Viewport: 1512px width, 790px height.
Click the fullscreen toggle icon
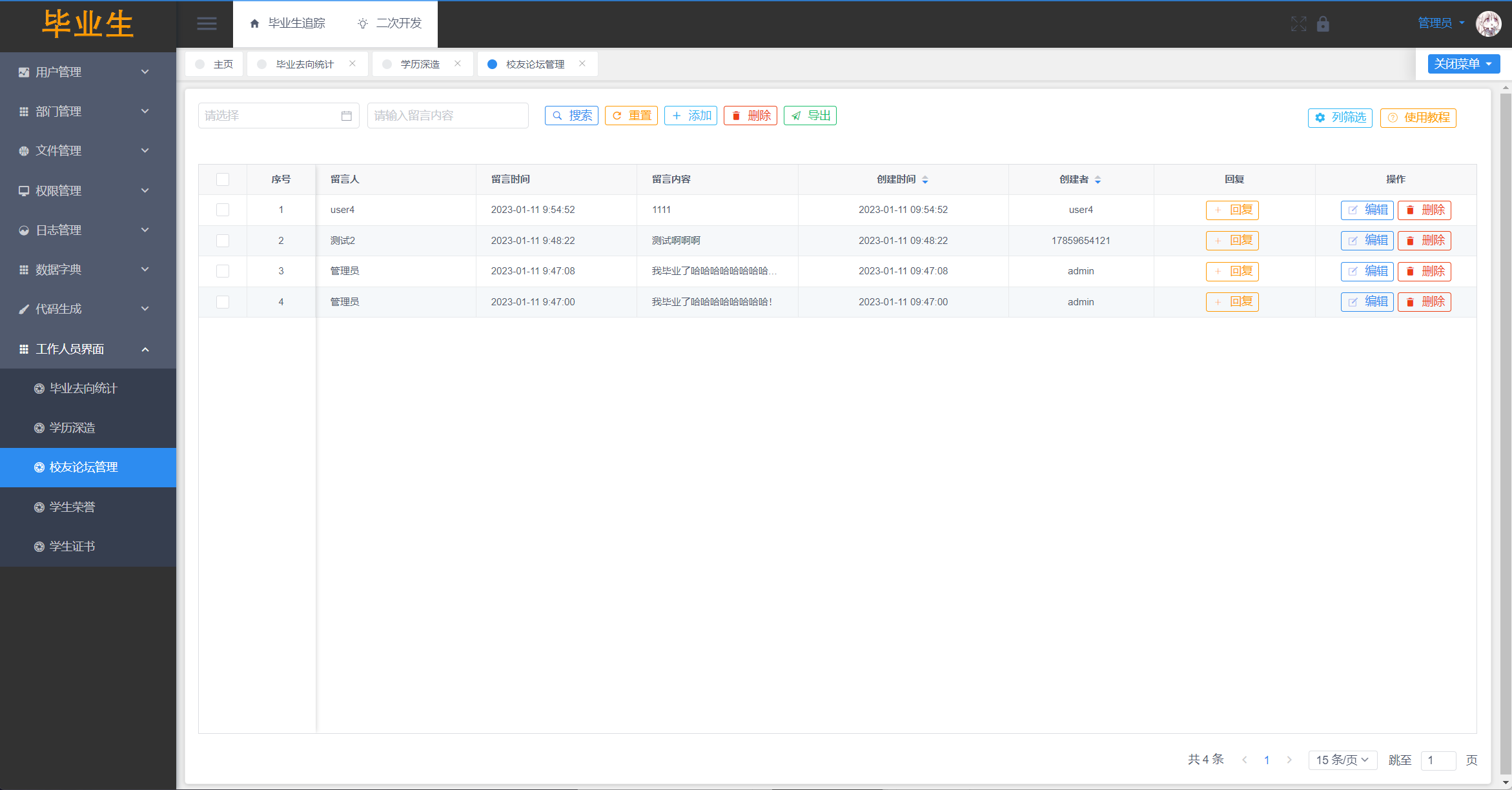point(1298,24)
